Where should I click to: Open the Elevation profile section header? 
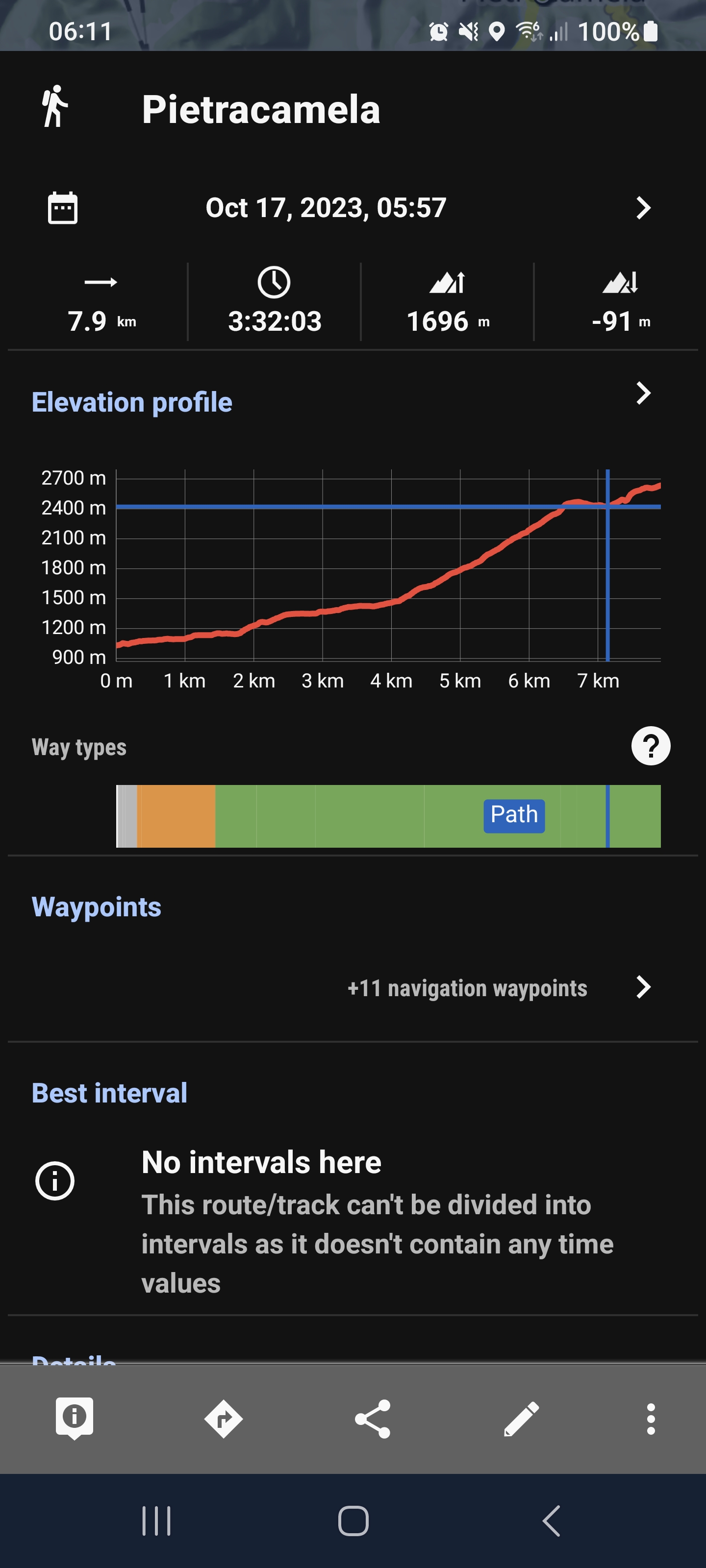[x=131, y=402]
